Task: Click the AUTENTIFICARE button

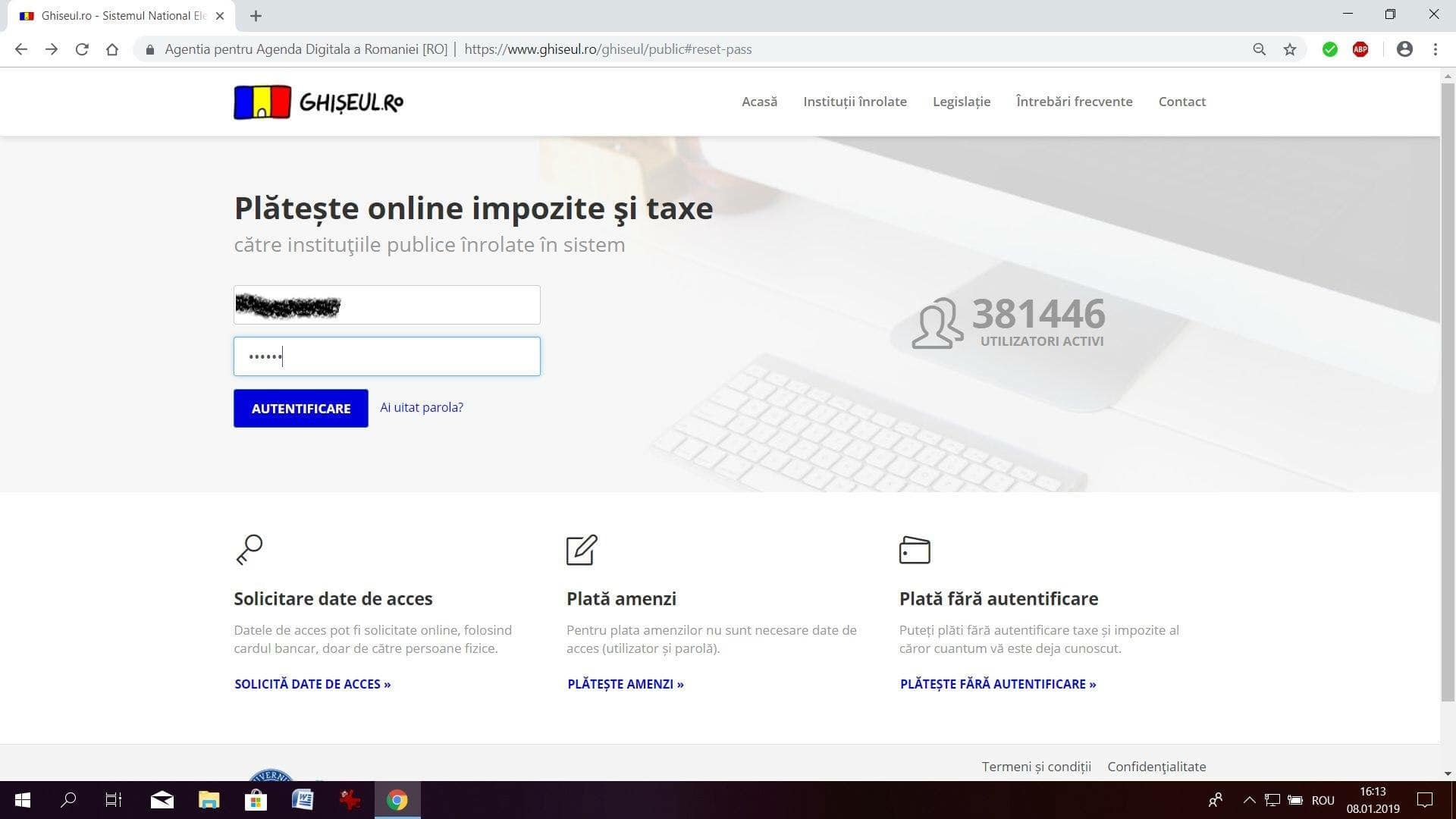Action: (x=301, y=408)
